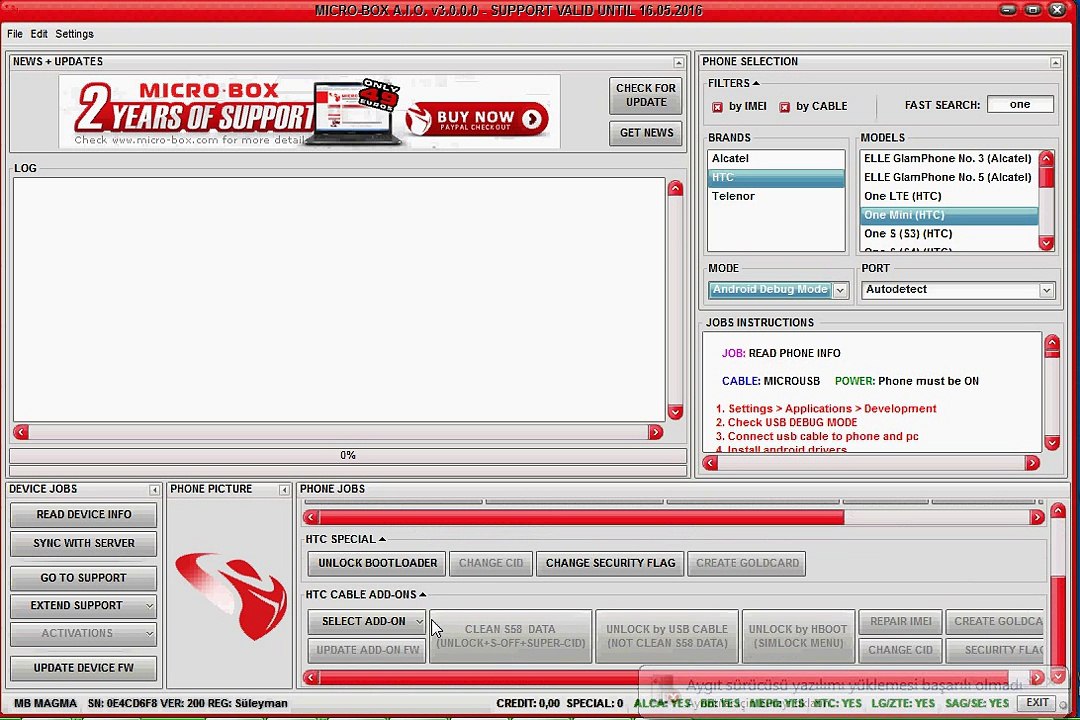Click jobs instructions scroll up arrow
This screenshot has width=1080, height=720.
pos(1052,342)
